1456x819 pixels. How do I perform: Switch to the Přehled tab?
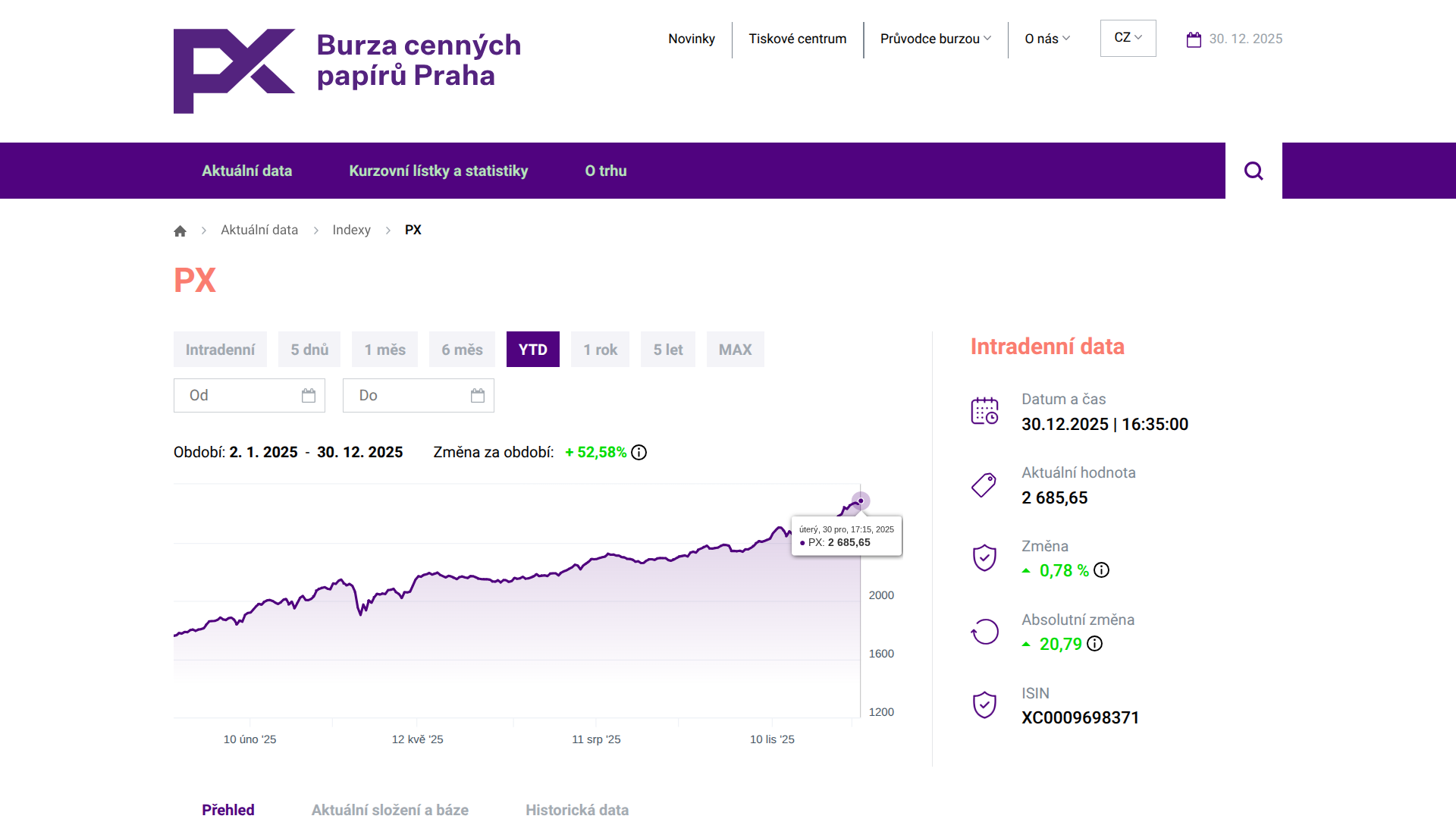[x=228, y=809]
